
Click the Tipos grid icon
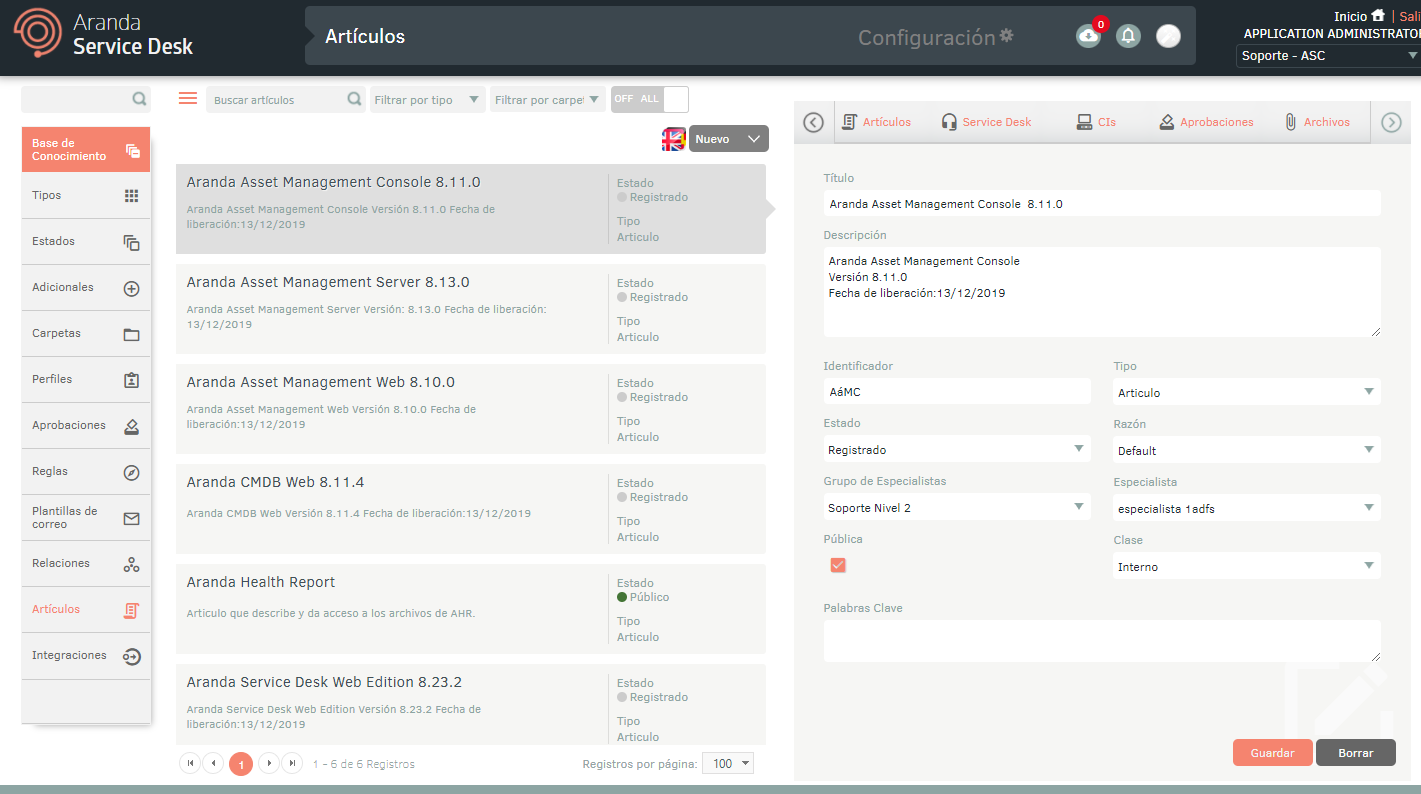point(131,196)
